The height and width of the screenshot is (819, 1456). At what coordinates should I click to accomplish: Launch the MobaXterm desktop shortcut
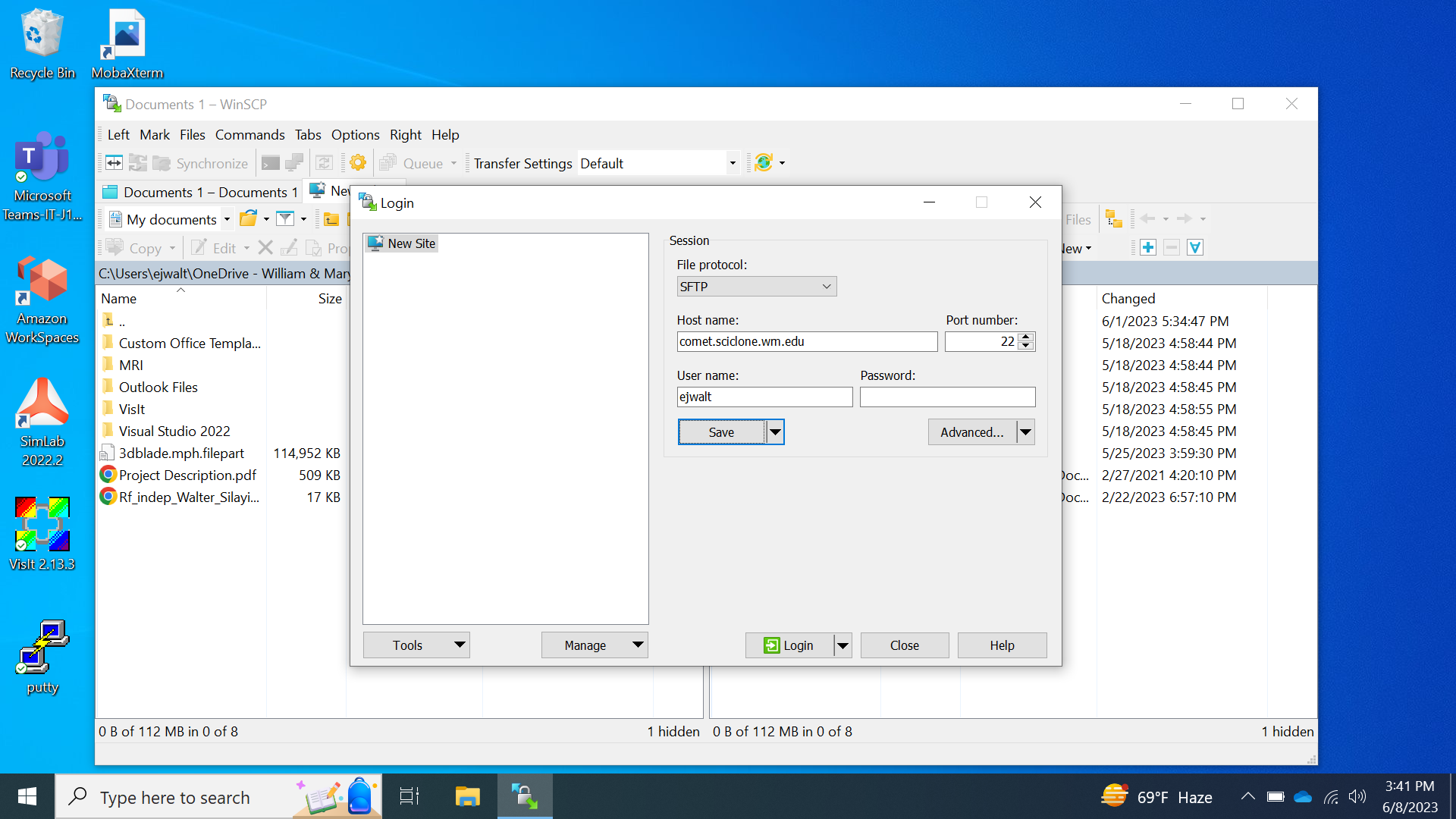click(x=127, y=44)
